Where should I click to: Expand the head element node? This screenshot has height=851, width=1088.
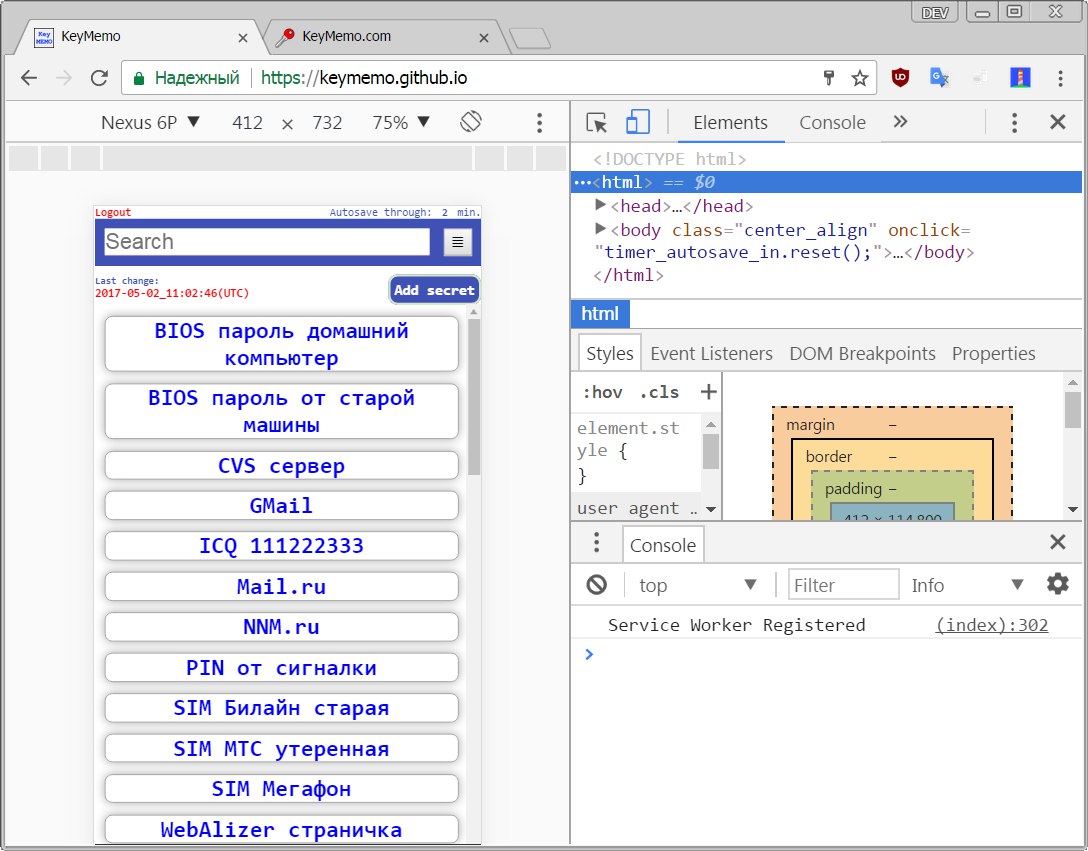[601, 205]
